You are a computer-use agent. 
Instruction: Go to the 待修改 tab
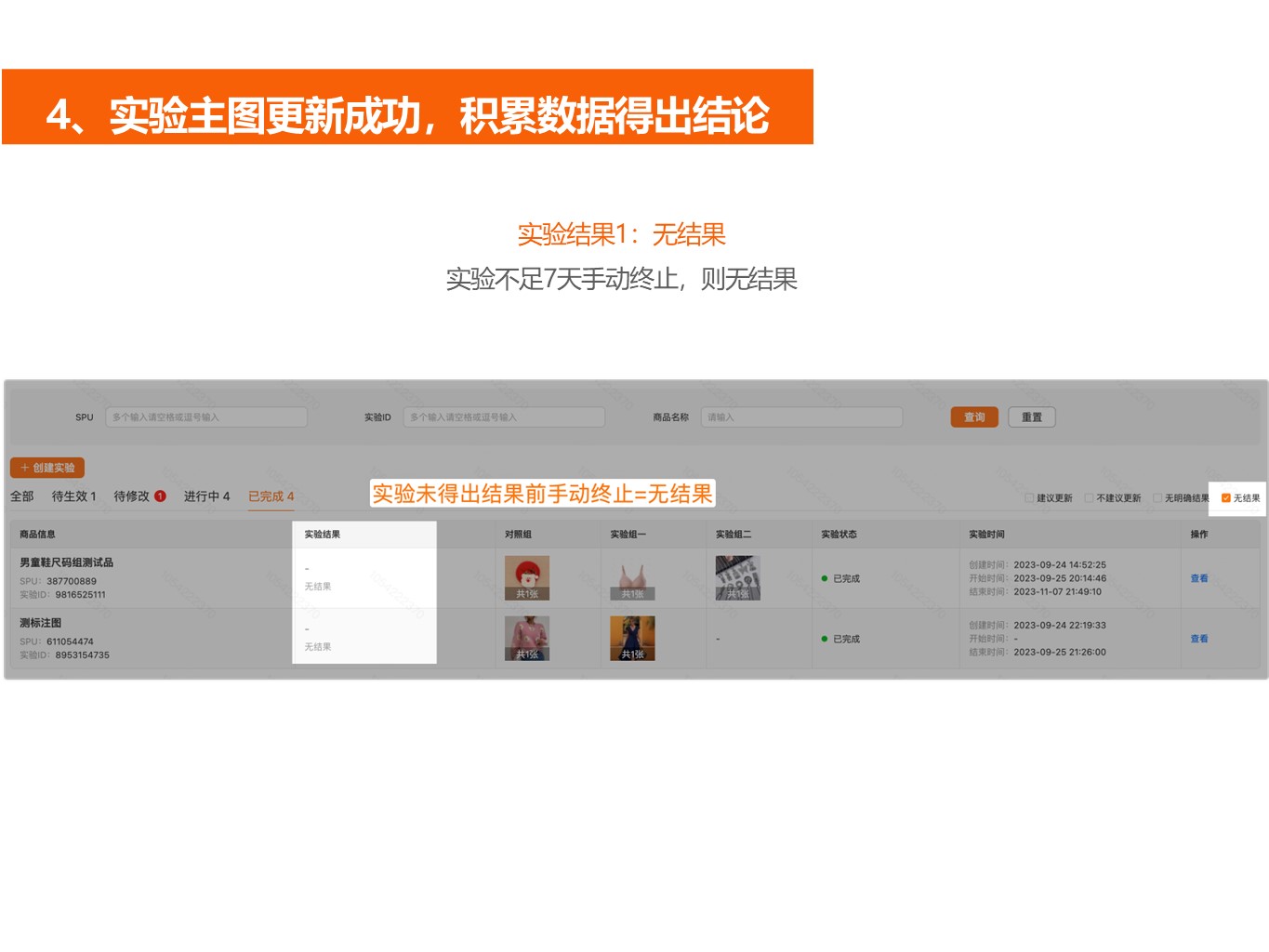click(132, 496)
